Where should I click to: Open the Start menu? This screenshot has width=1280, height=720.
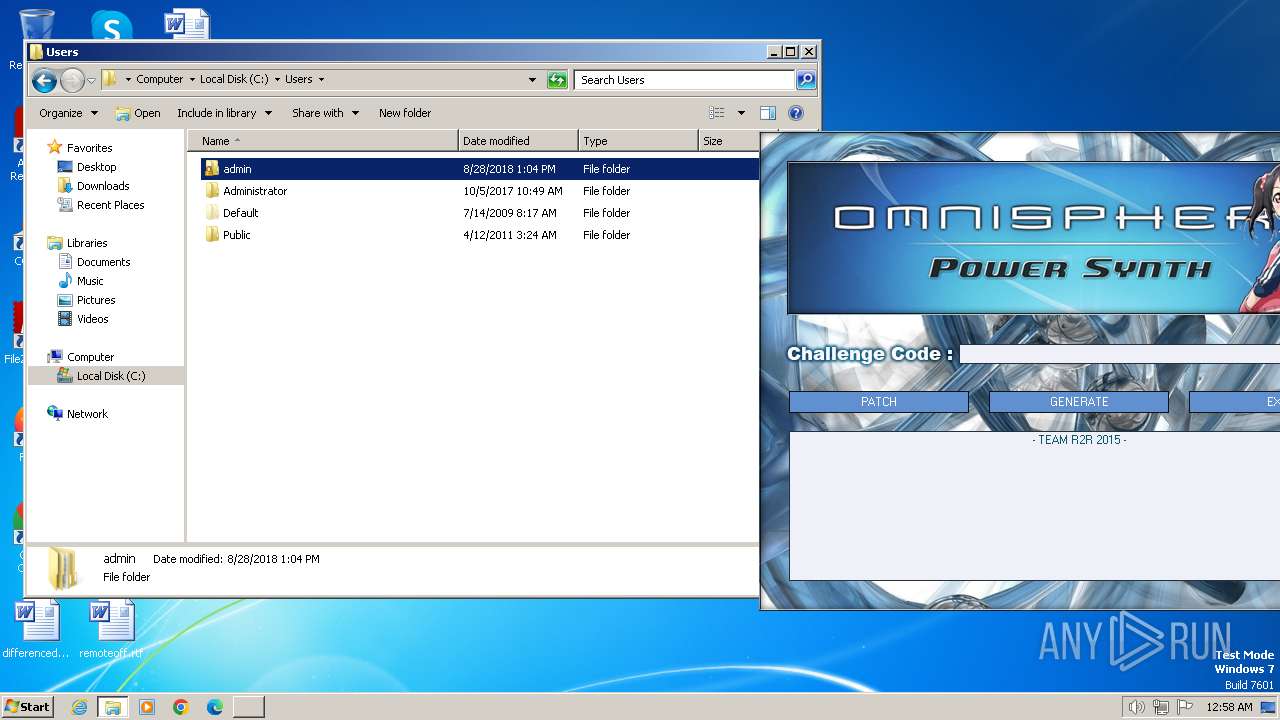[x=28, y=707]
